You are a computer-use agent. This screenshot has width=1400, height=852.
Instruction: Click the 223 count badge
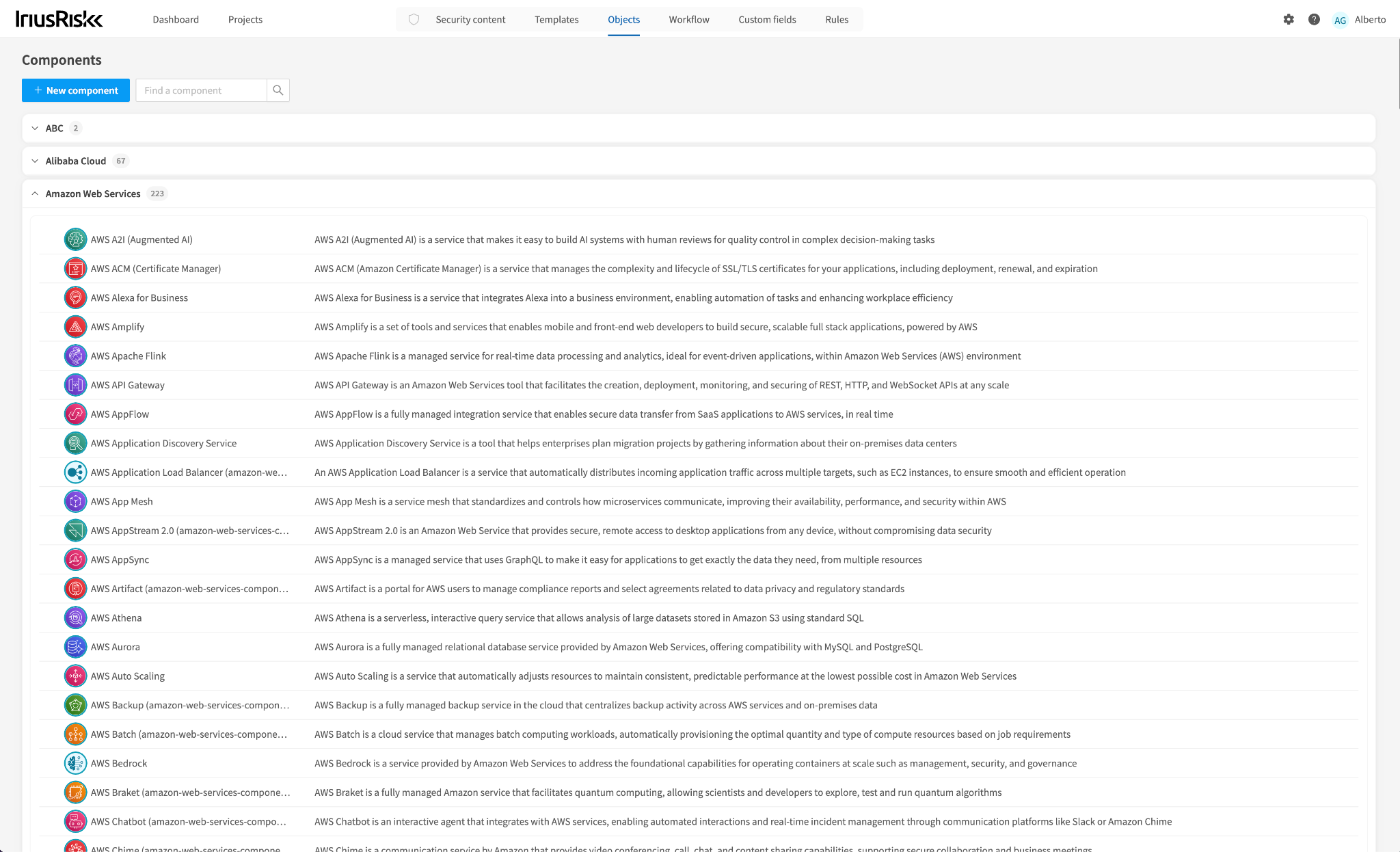tap(157, 194)
